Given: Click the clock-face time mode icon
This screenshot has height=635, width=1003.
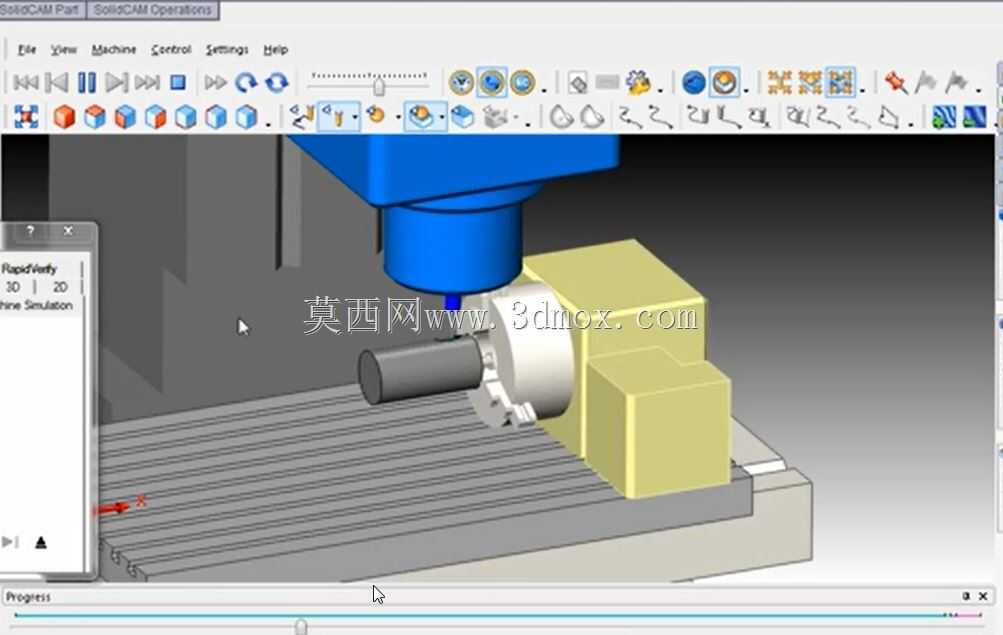Looking at the screenshot, I should [461, 82].
